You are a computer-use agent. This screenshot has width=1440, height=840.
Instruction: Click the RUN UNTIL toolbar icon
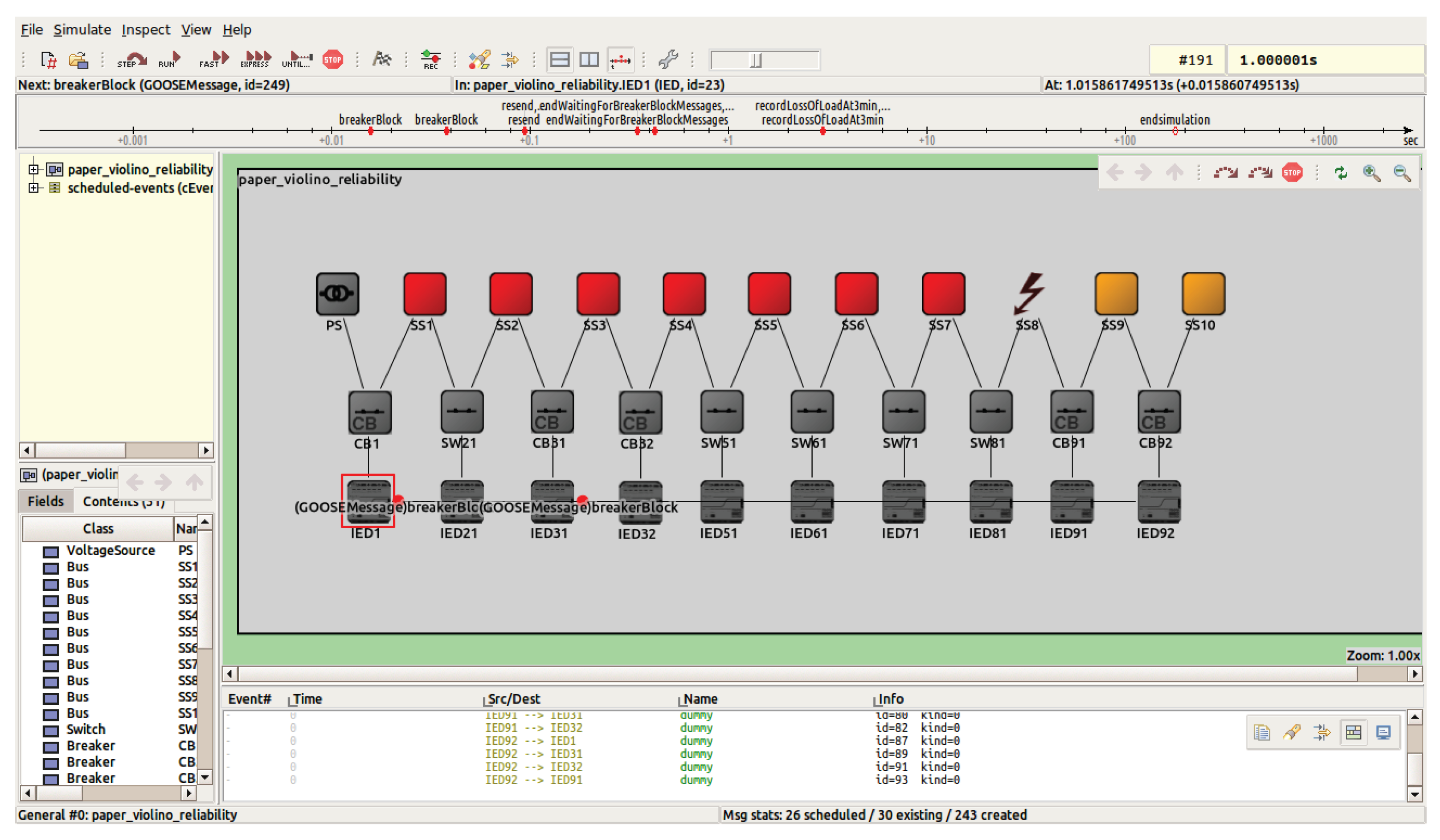coord(297,60)
